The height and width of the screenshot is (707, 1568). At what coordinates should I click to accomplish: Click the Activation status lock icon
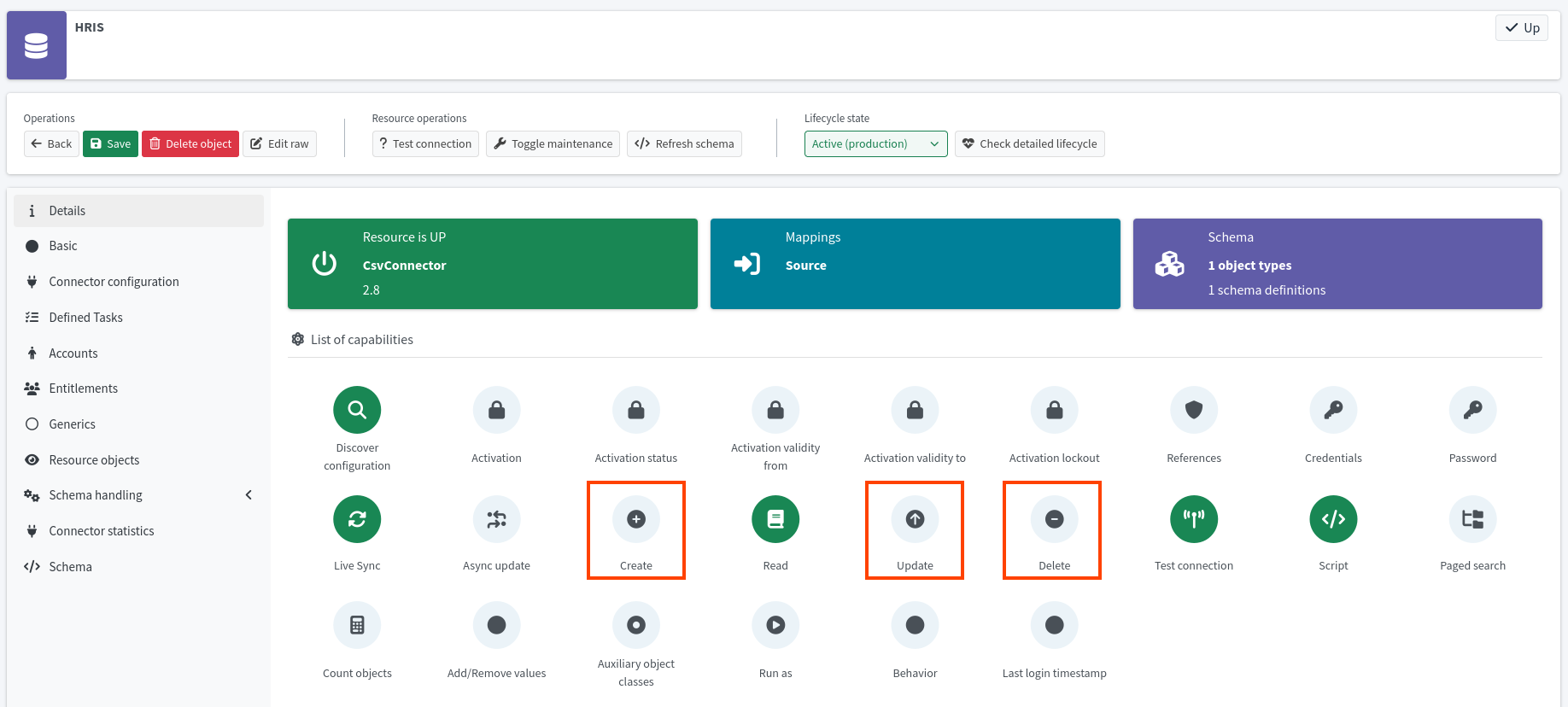636,410
